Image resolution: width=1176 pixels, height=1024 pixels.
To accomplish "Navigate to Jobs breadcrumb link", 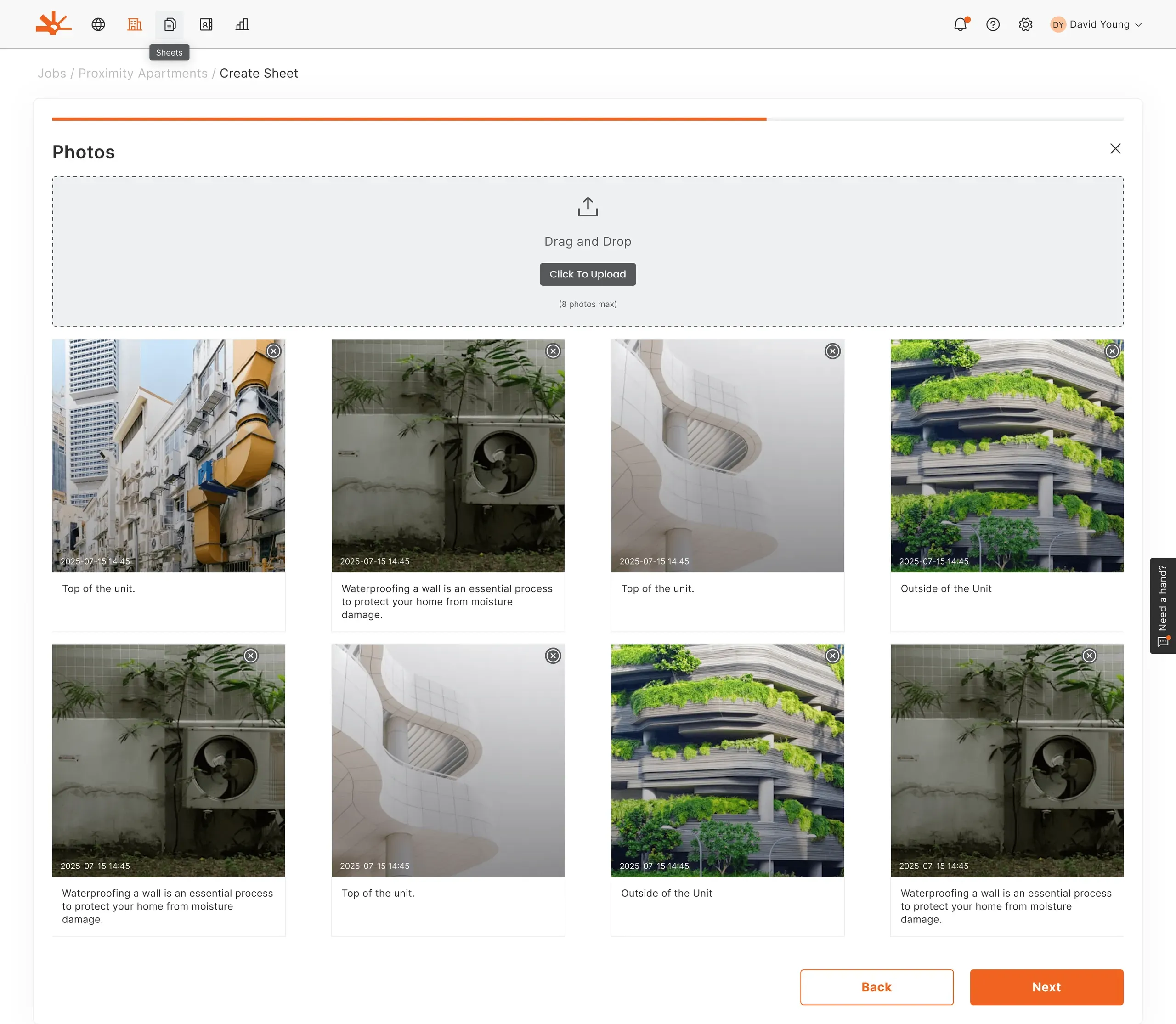I will [x=52, y=73].
